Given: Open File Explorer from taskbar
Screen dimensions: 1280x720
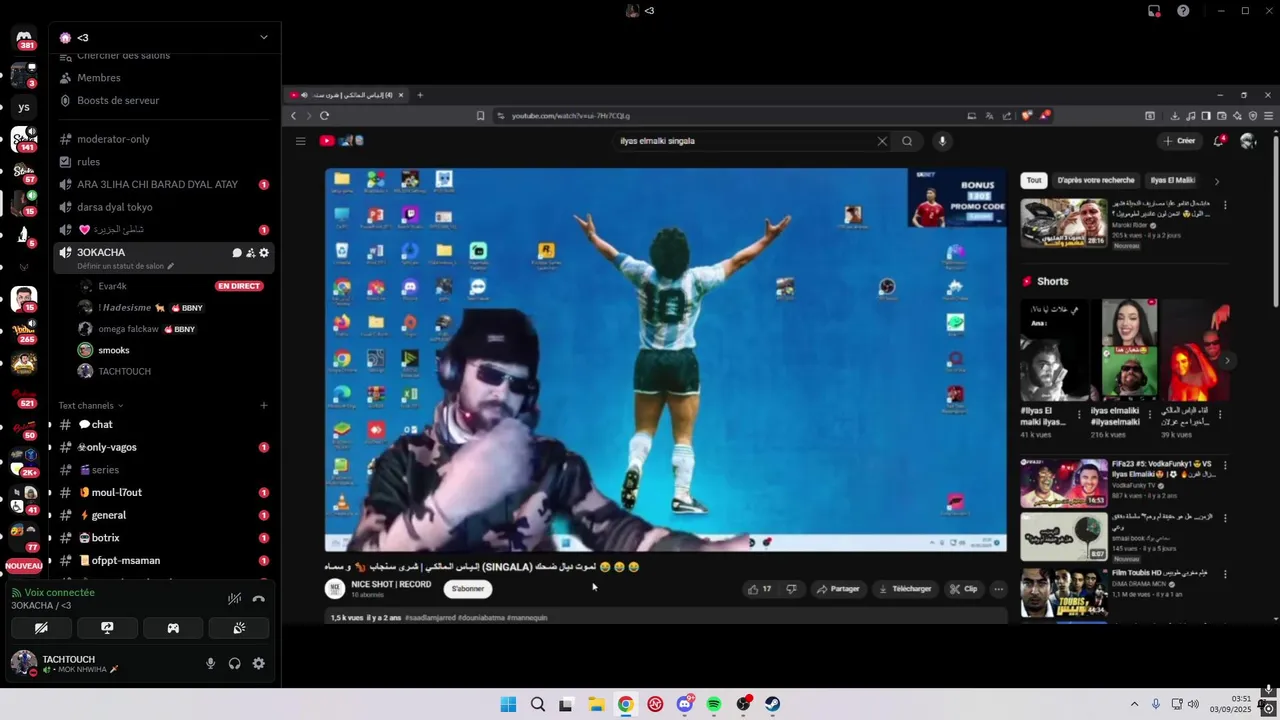Looking at the screenshot, I should click(x=596, y=704).
